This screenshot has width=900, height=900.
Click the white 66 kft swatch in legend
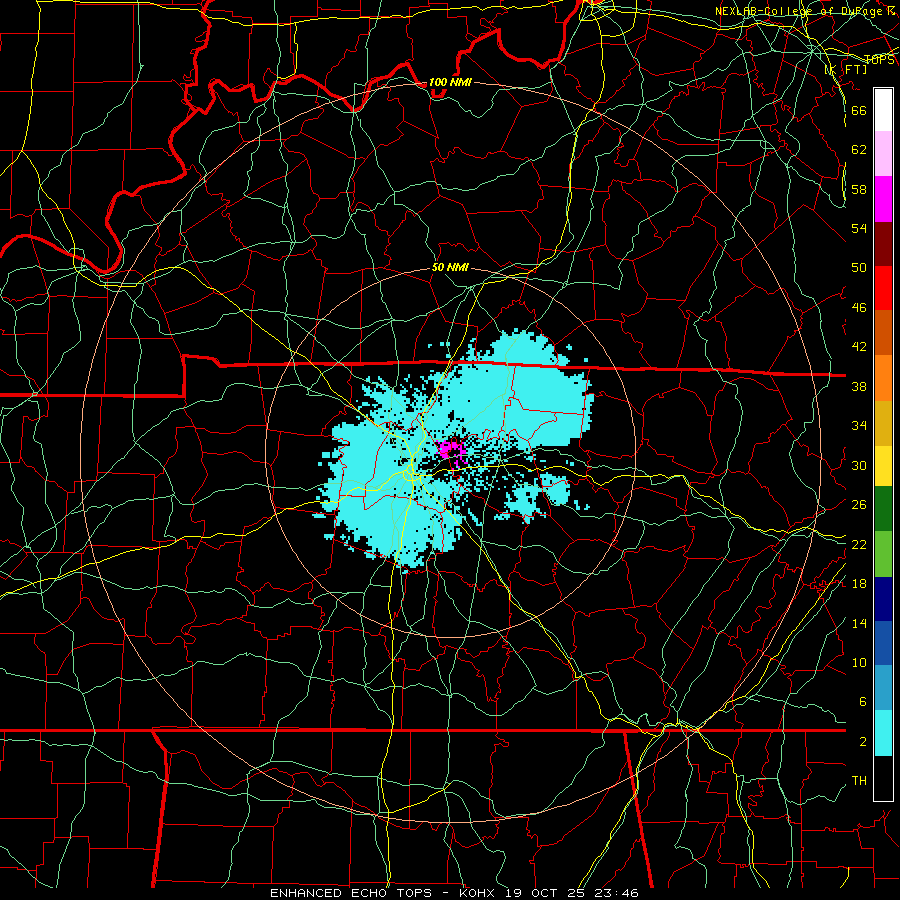[x=883, y=110]
